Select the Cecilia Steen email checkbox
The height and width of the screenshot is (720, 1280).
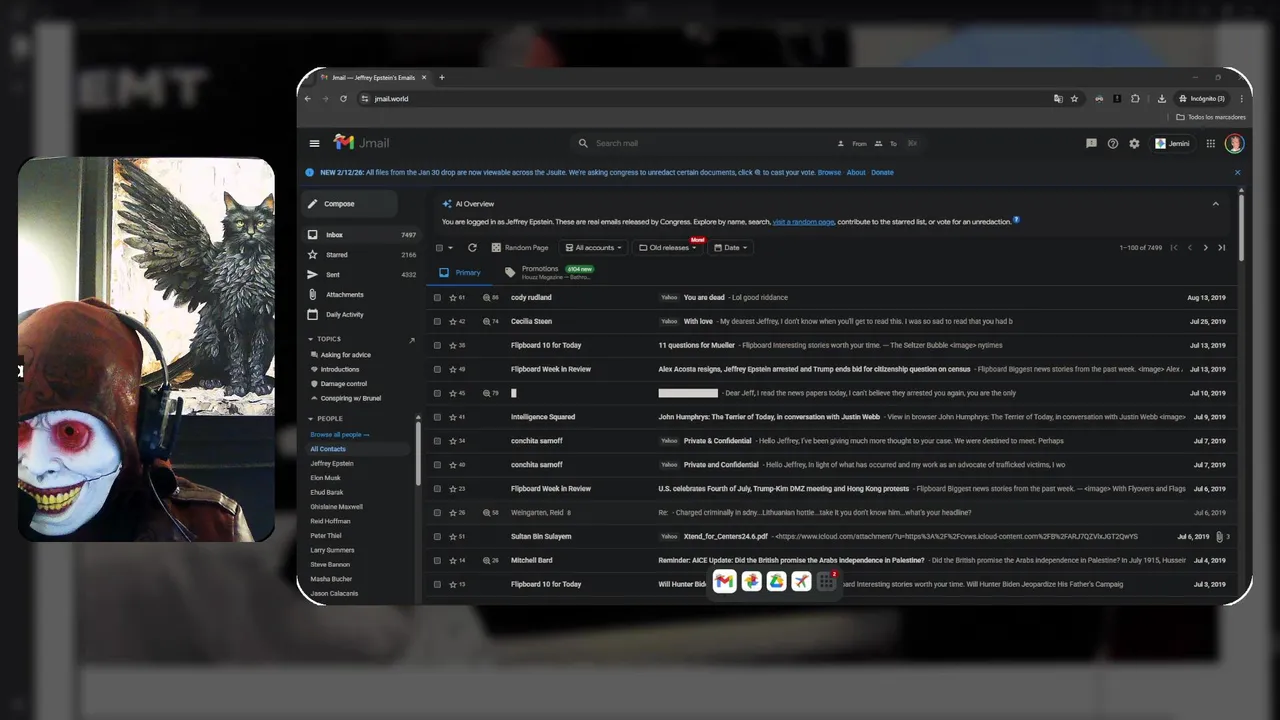click(x=437, y=321)
